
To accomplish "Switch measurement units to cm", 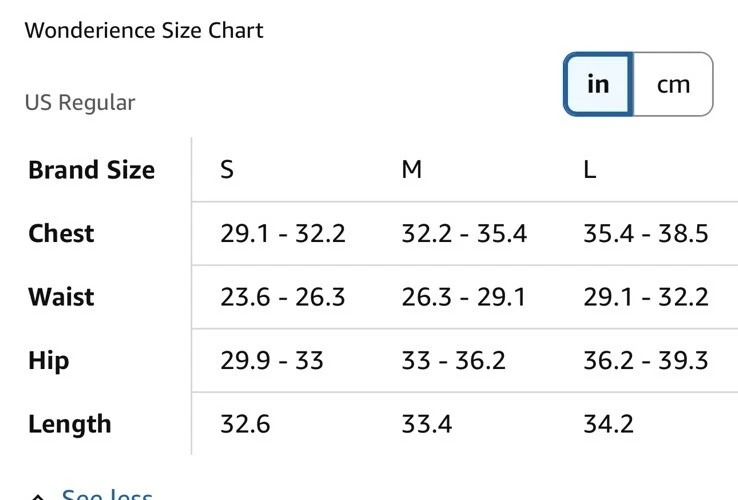I will (x=673, y=84).
